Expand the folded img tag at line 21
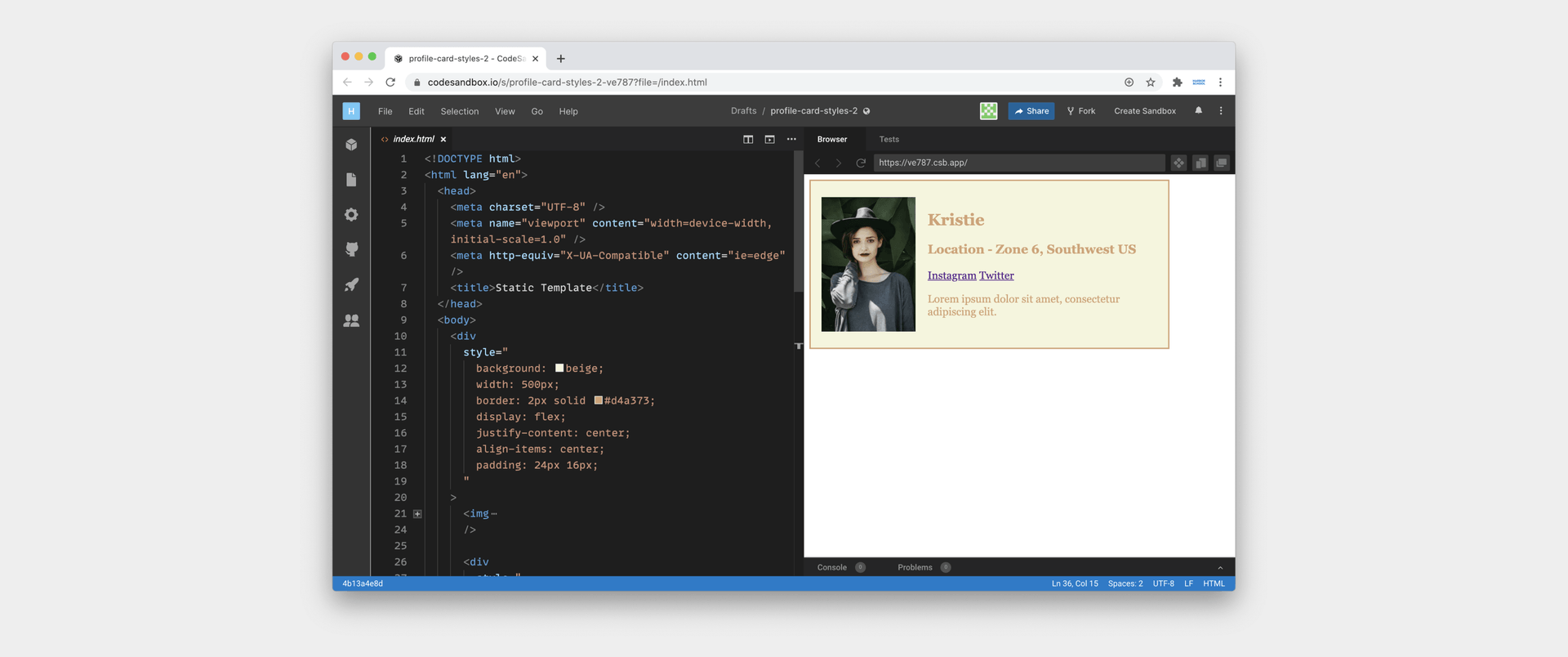 point(417,514)
